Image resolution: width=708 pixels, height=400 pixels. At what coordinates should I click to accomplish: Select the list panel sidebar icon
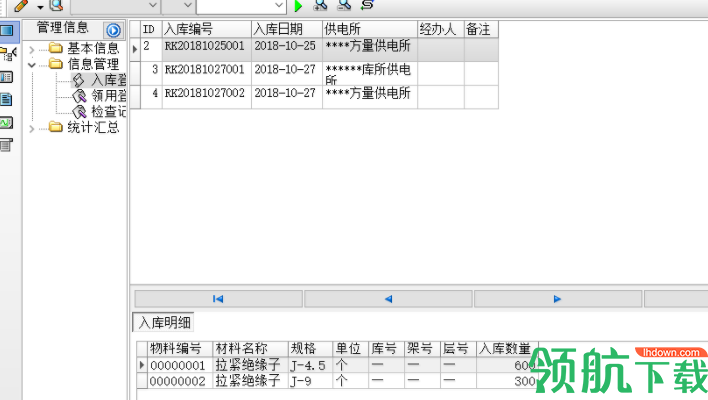pos(7,77)
